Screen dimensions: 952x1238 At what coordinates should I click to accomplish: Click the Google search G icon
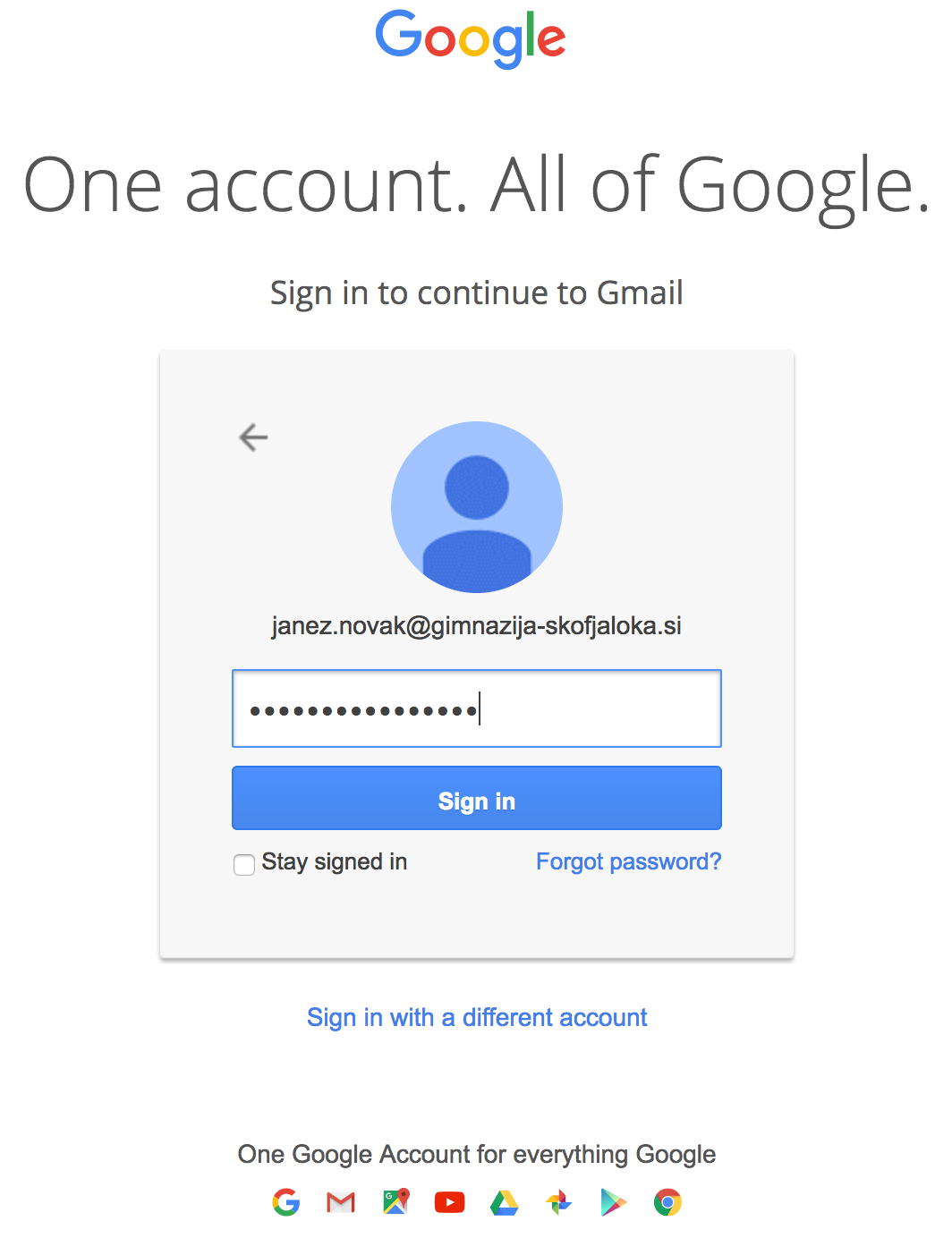[286, 1202]
